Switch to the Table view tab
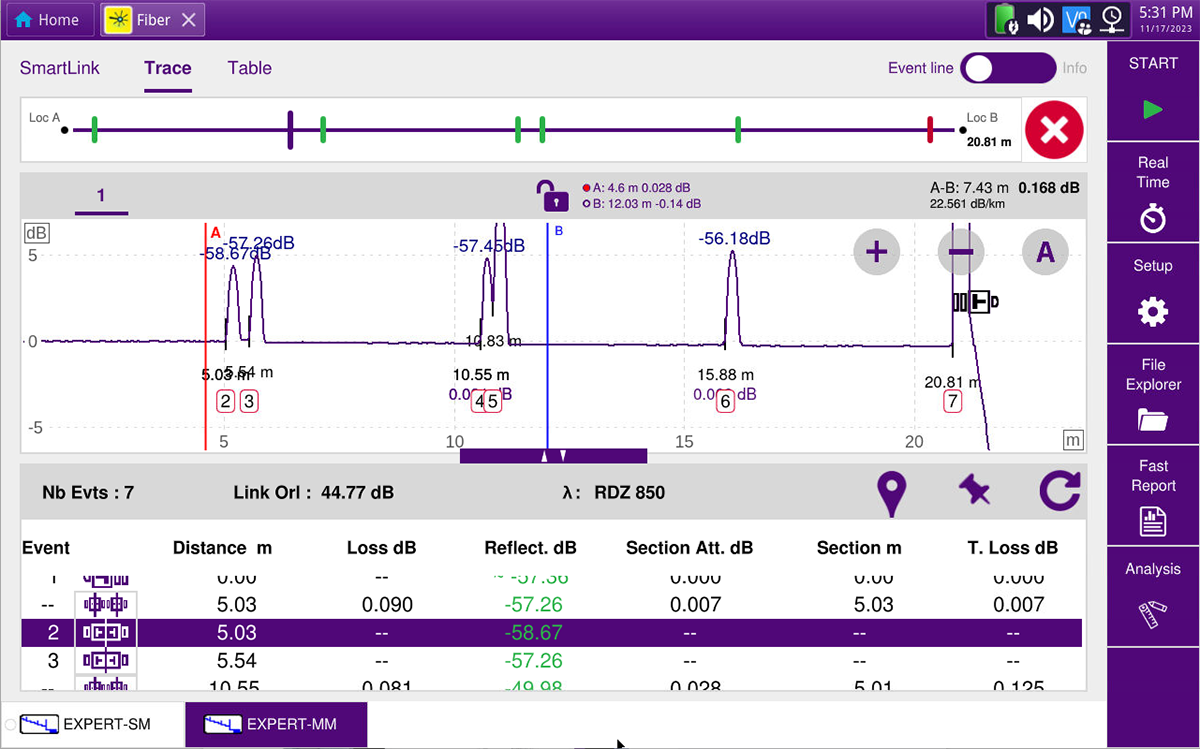Image resolution: width=1200 pixels, height=749 pixels. pyautogui.click(x=249, y=68)
